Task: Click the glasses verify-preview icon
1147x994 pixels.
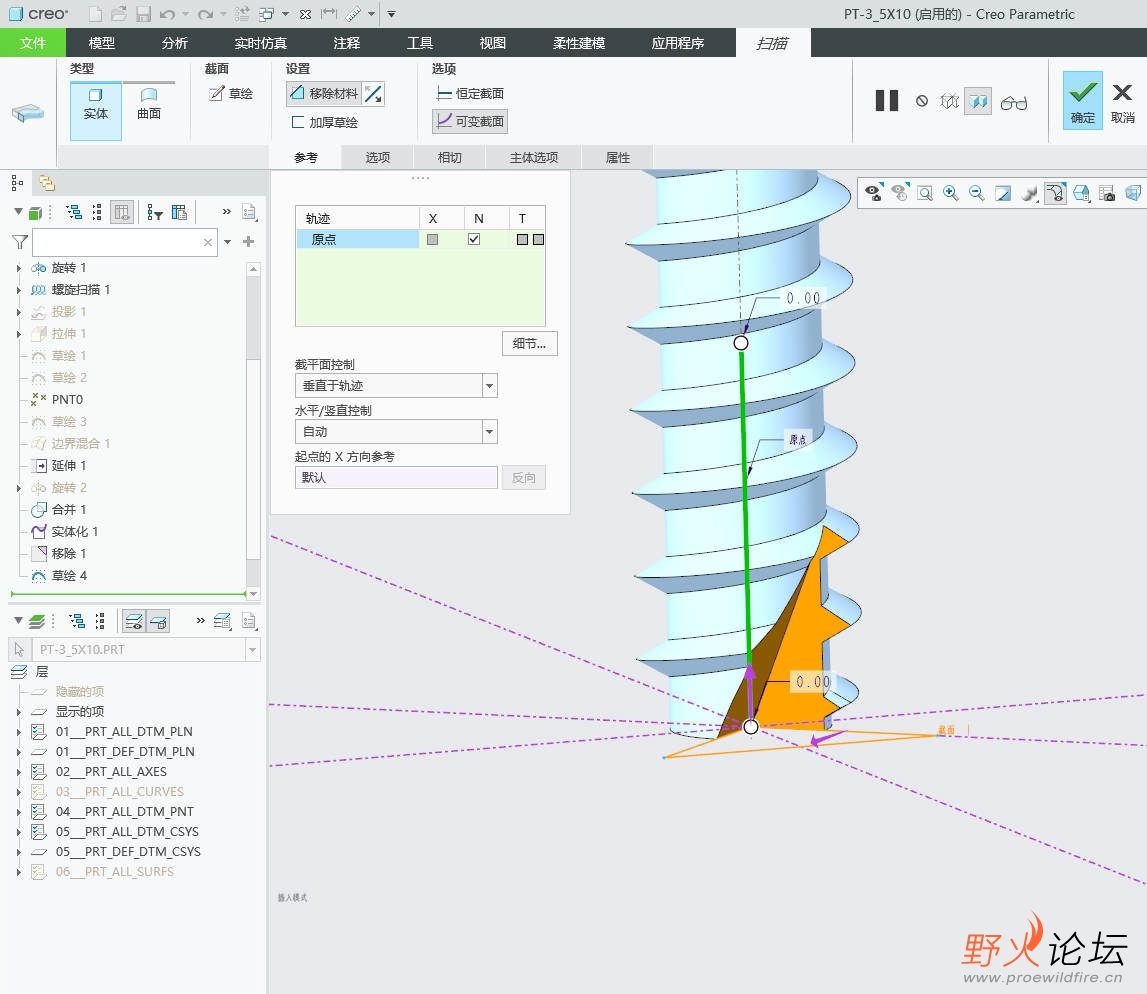Action: (x=1013, y=102)
